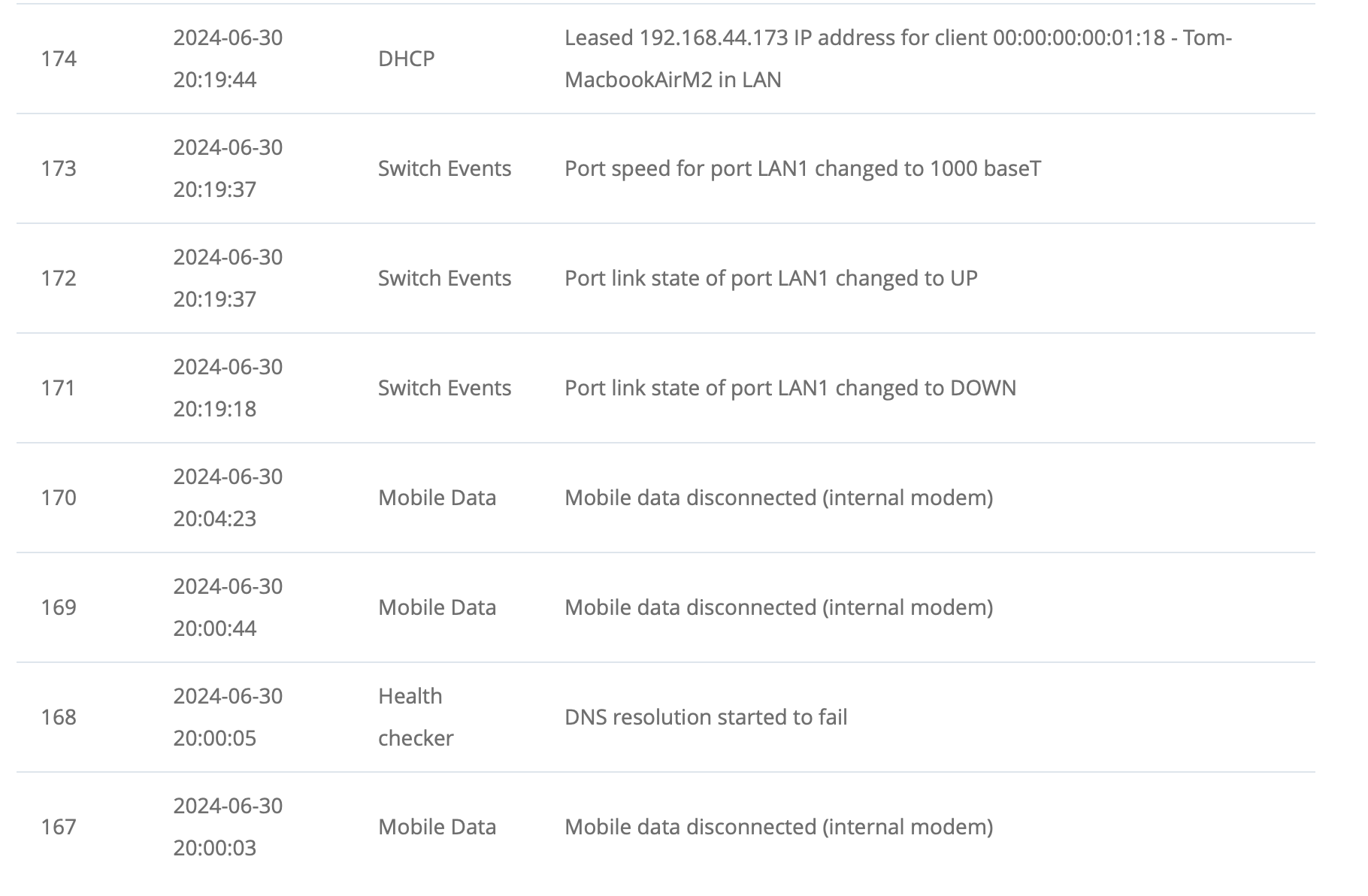Select event log row 174
Viewport: 1368px width, 896px height.
pyautogui.click(x=666, y=59)
